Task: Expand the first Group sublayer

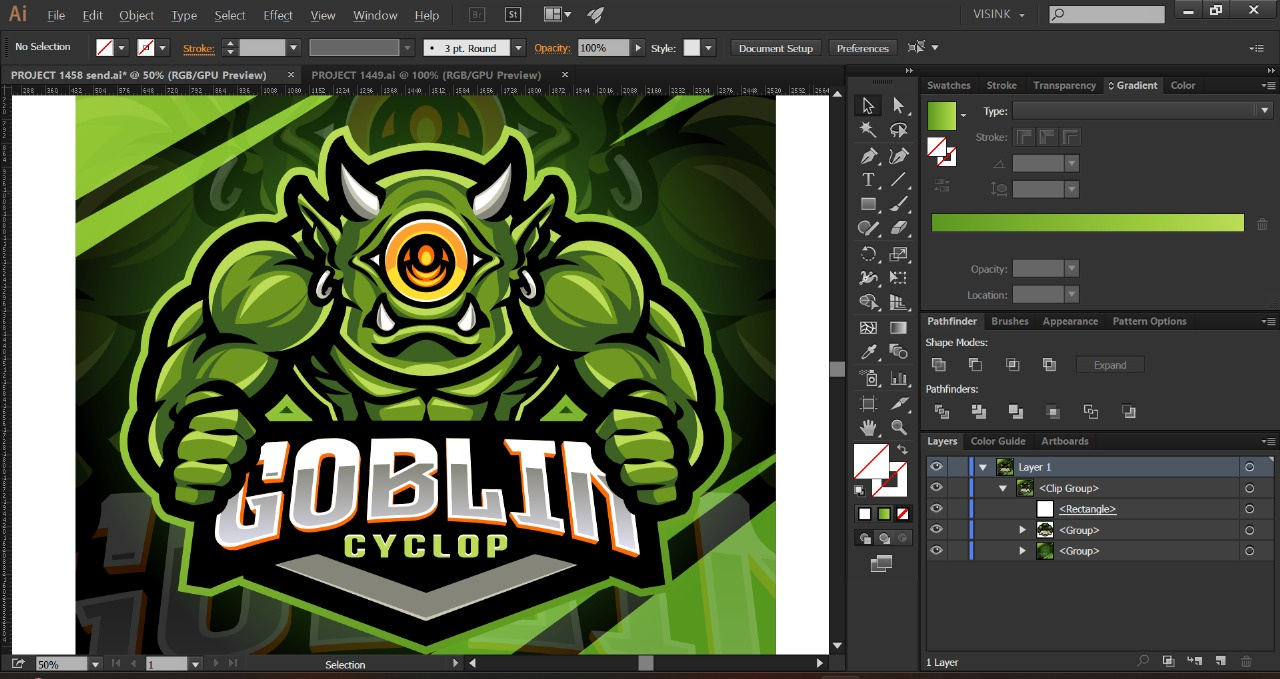Action: tap(1022, 530)
